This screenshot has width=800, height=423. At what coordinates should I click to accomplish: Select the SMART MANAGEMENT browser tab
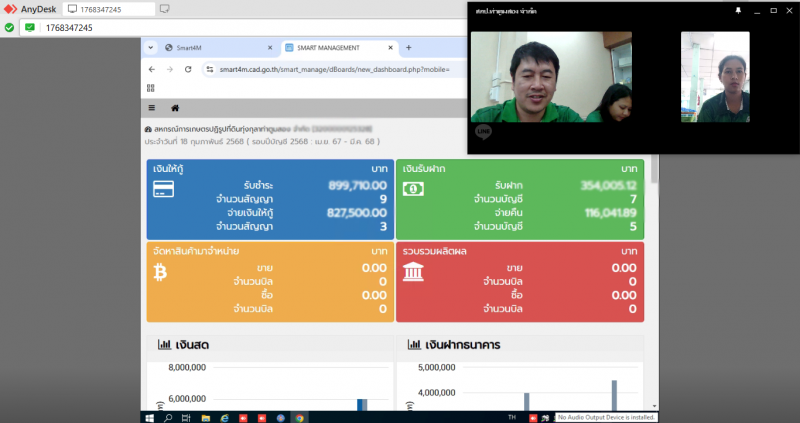click(339, 47)
